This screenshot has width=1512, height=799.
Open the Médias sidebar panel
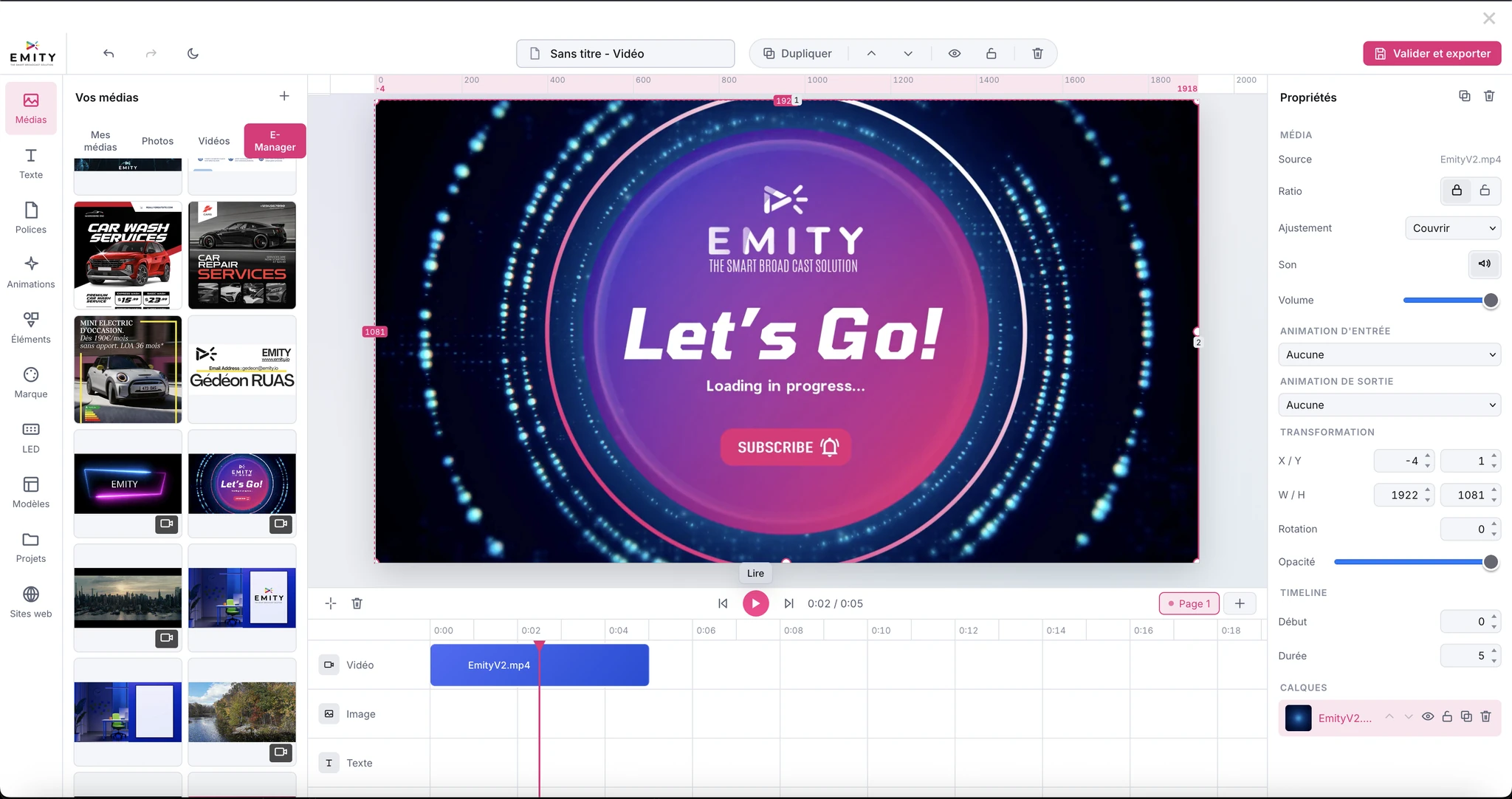tap(31, 108)
